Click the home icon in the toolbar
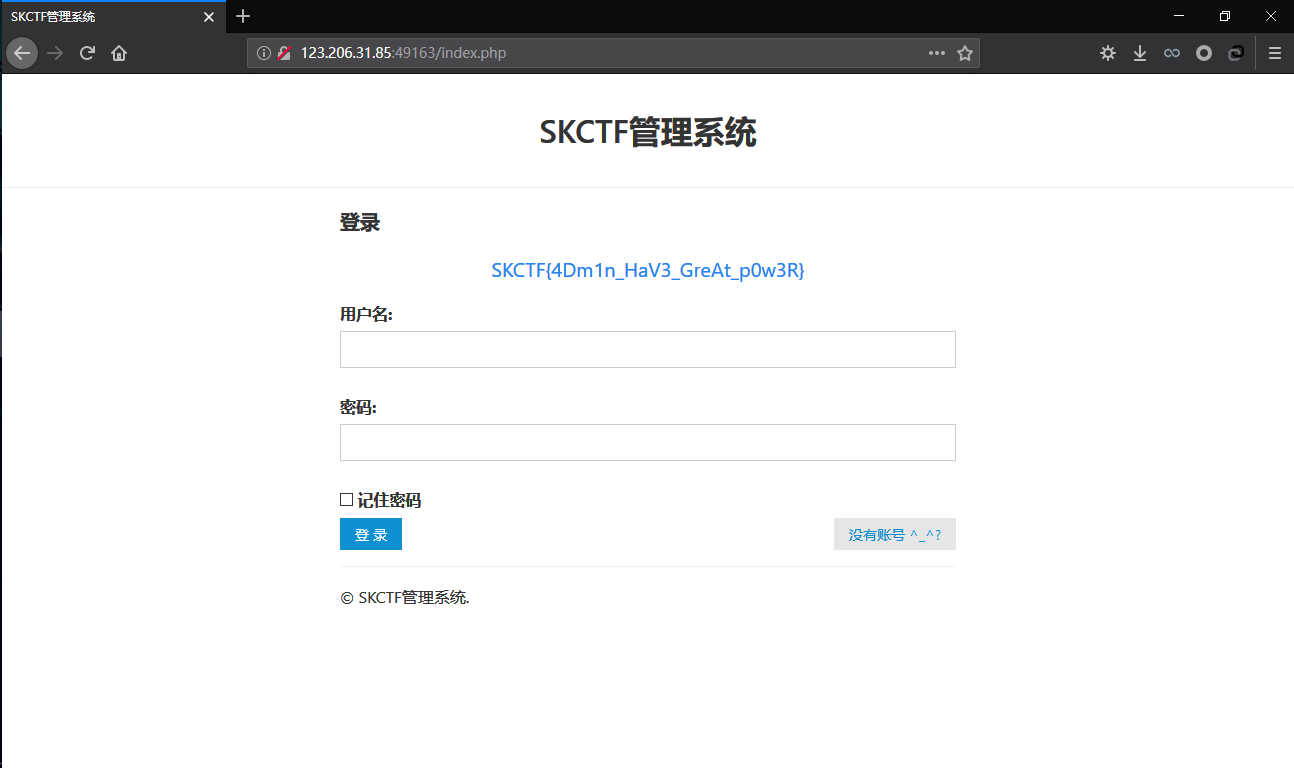This screenshot has width=1294, height=768. (118, 53)
